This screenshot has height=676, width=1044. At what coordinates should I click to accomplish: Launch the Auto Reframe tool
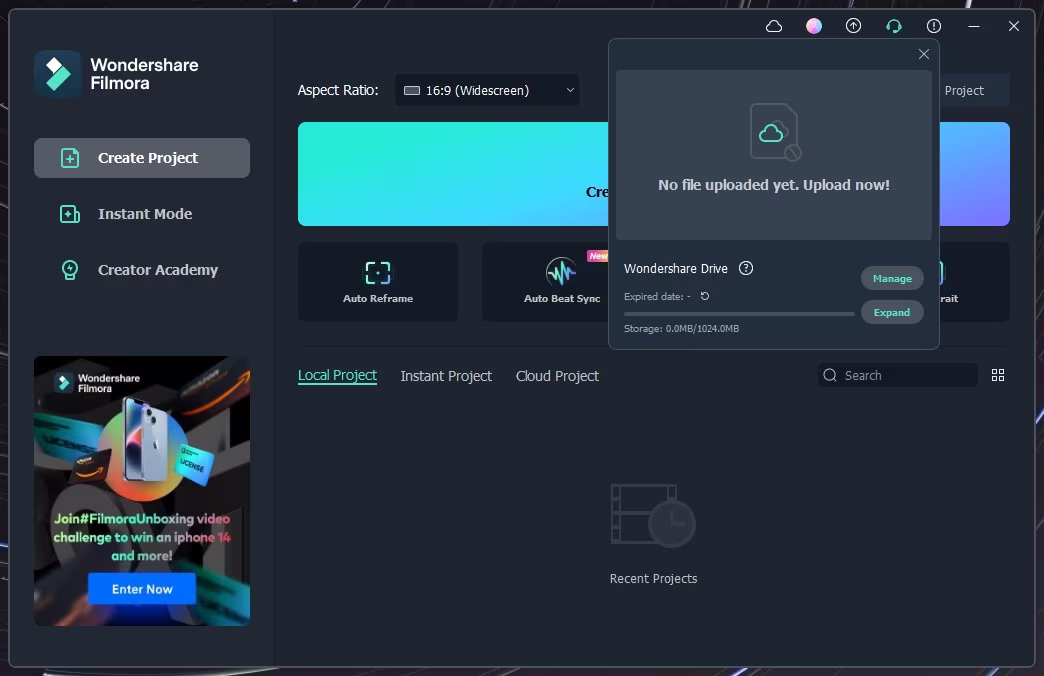pos(378,282)
